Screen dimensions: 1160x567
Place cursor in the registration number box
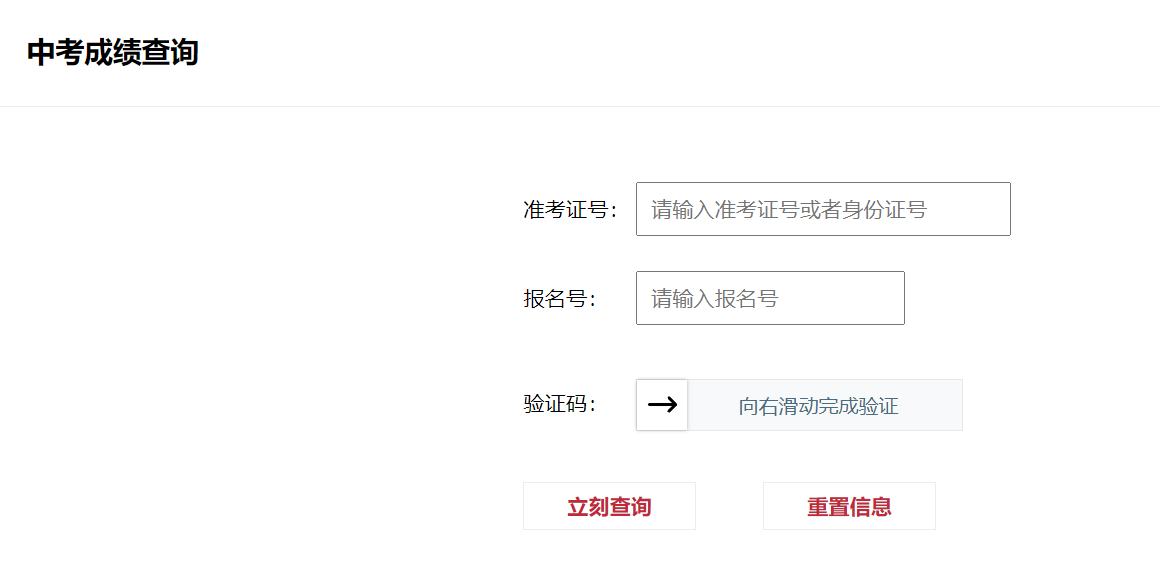[x=770, y=298]
